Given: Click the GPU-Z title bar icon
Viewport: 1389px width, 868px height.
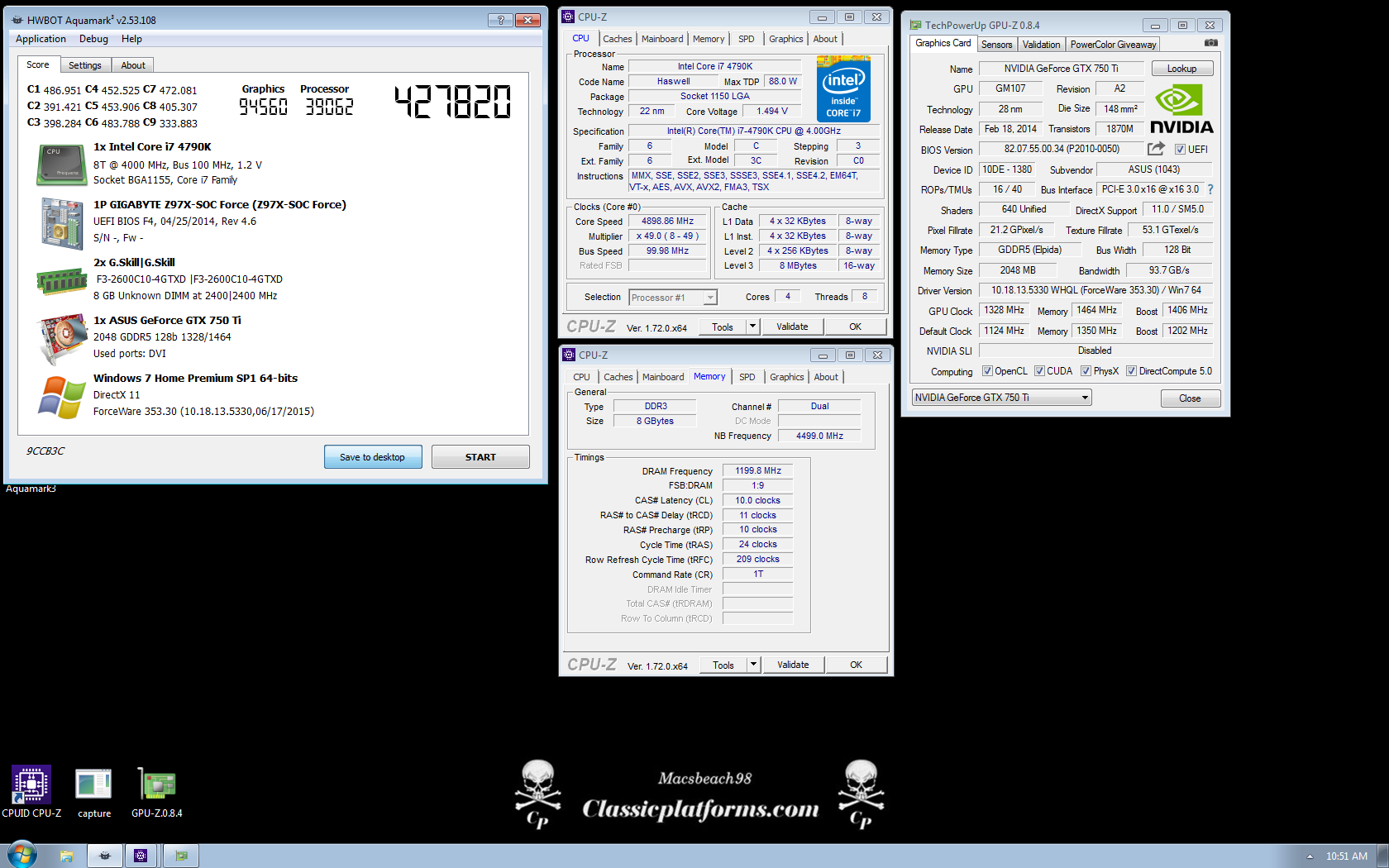Looking at the screenshot, I should pos(915,25).
